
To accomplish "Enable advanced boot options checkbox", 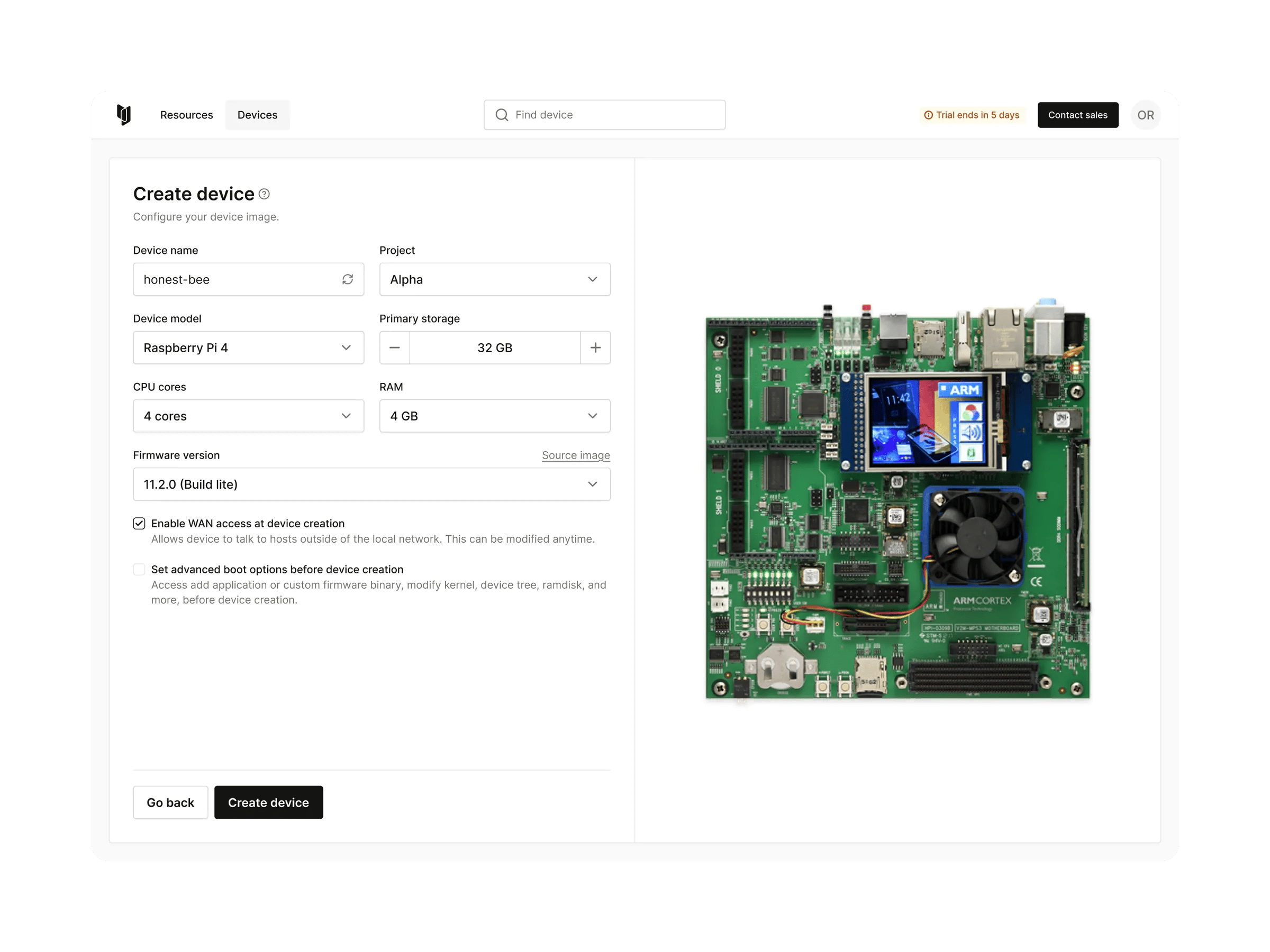I will coord(139,569).
